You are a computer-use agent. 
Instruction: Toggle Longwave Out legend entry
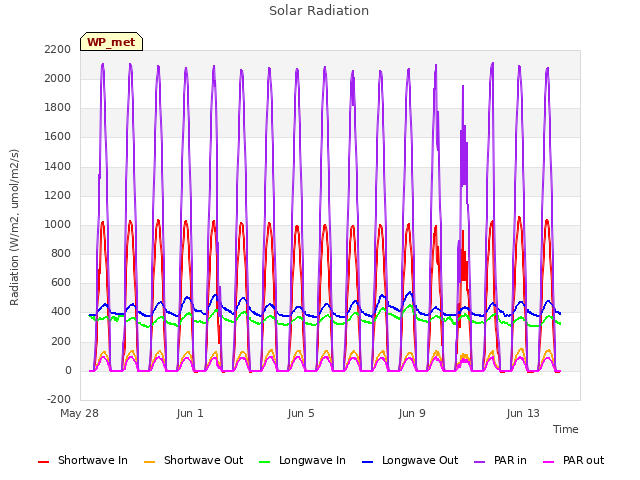410,460
